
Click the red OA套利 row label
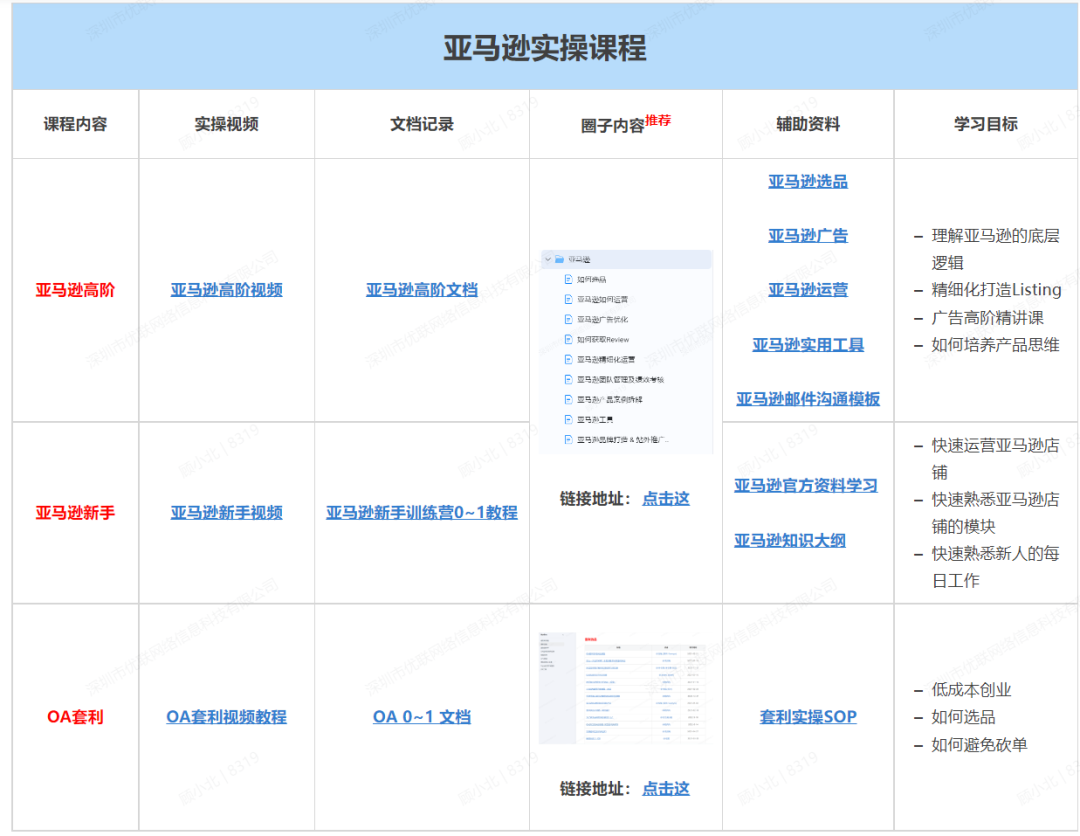coord(75,717)
